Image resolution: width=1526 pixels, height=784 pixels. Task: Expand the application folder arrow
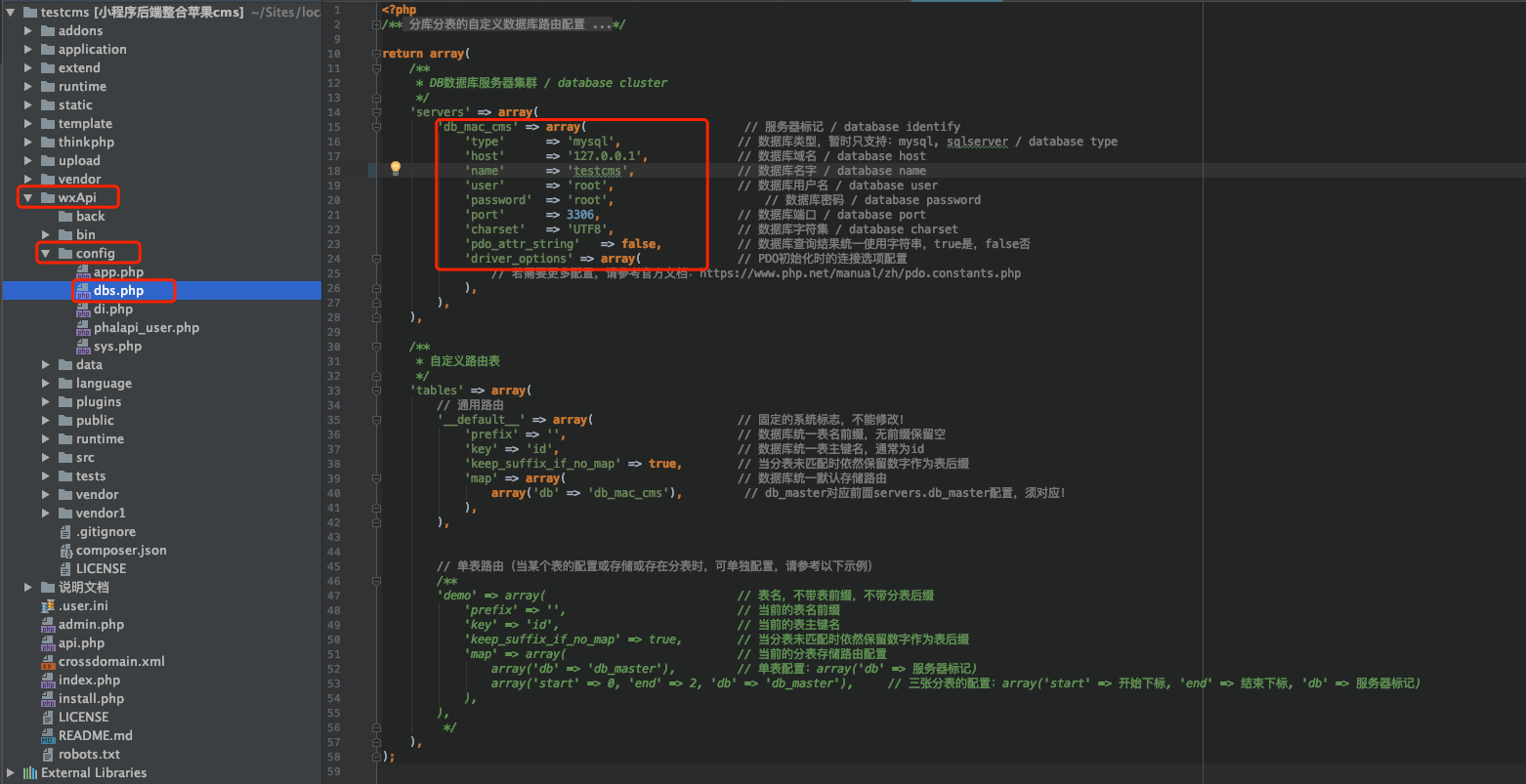[28, 50]
